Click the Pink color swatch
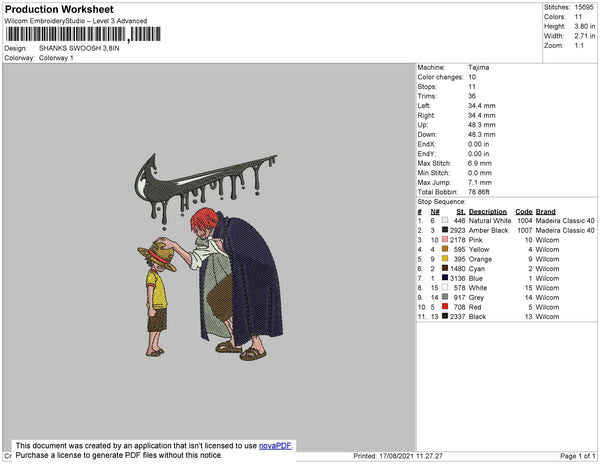 coord(445,239)
